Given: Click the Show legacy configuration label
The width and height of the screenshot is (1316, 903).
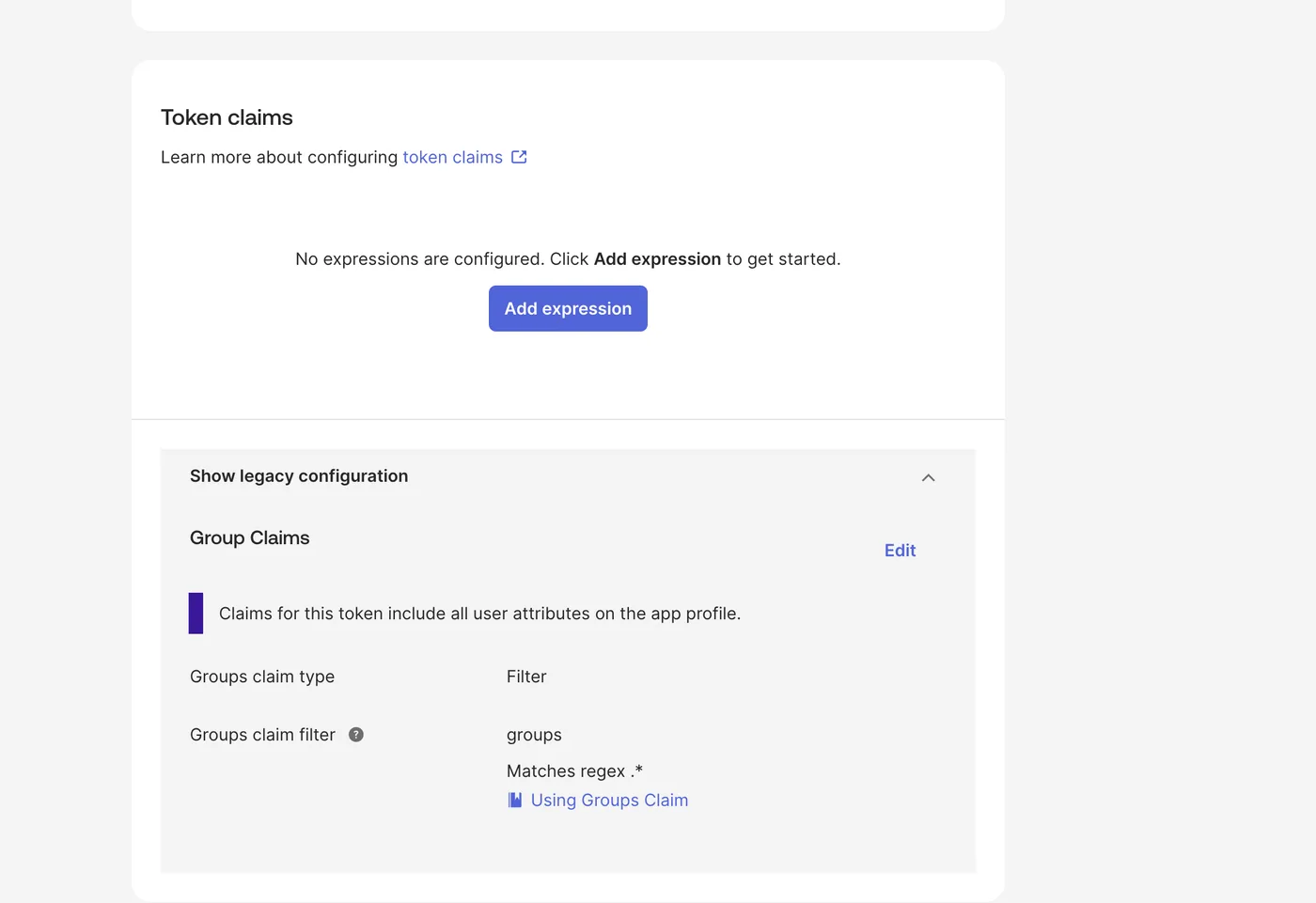Looking at the screenshot, I should coord(299,476).
